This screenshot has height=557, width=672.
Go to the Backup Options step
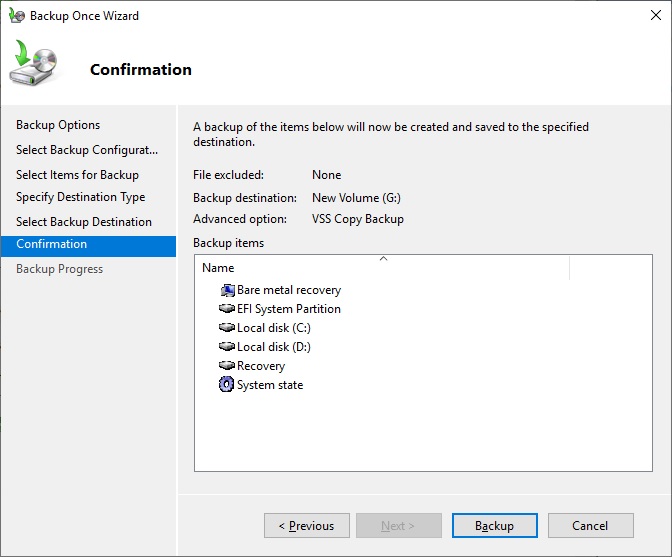(x=58, y=125)
